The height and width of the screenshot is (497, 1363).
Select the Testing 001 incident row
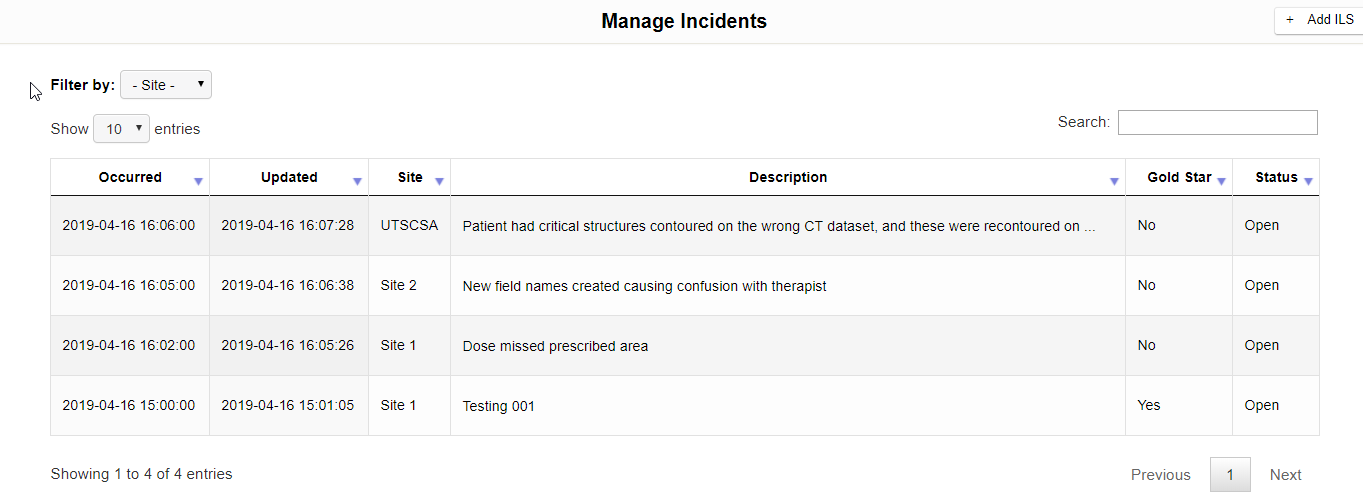click(498, 406)
